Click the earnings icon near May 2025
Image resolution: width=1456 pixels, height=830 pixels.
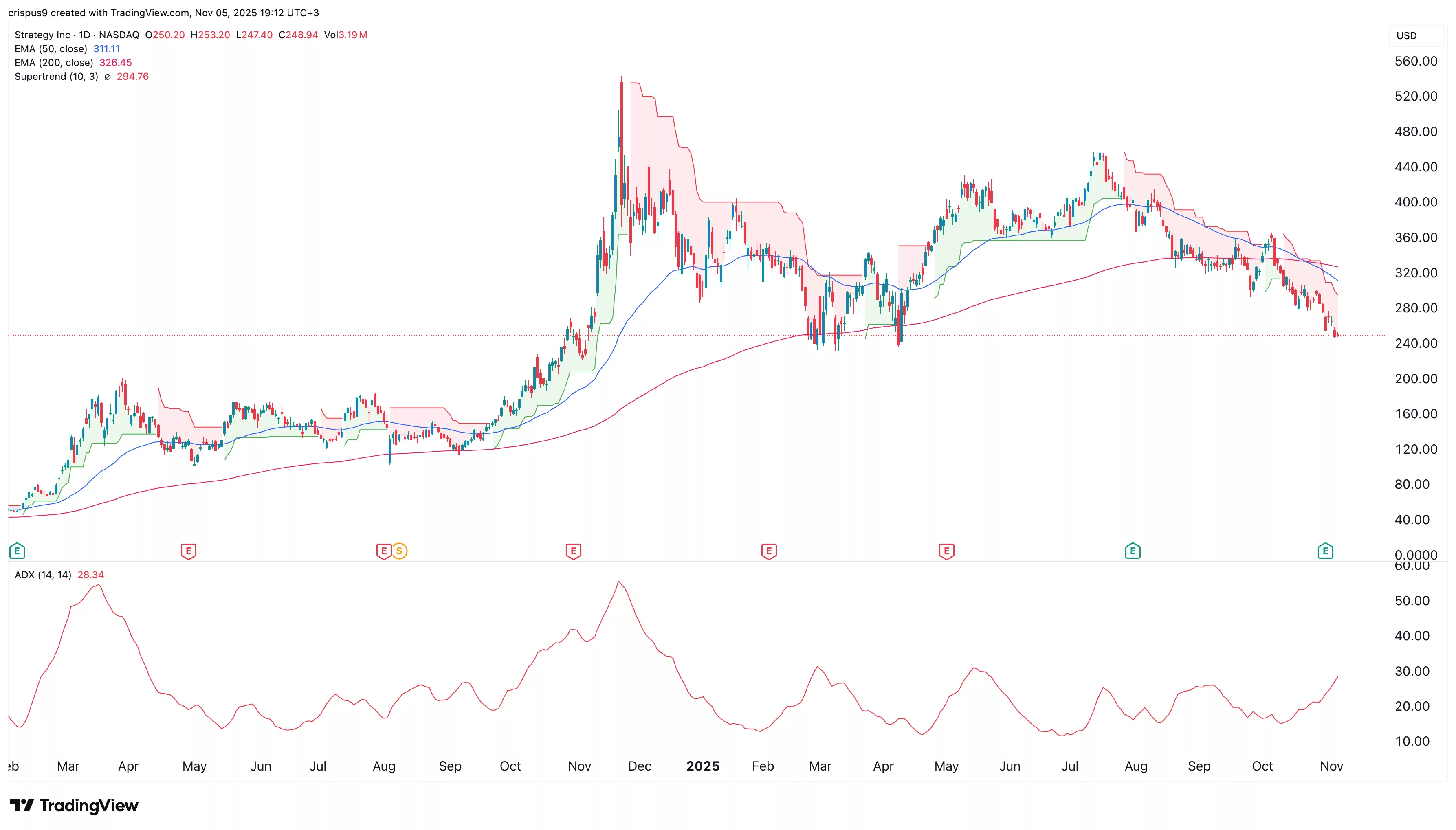[946, 551]
